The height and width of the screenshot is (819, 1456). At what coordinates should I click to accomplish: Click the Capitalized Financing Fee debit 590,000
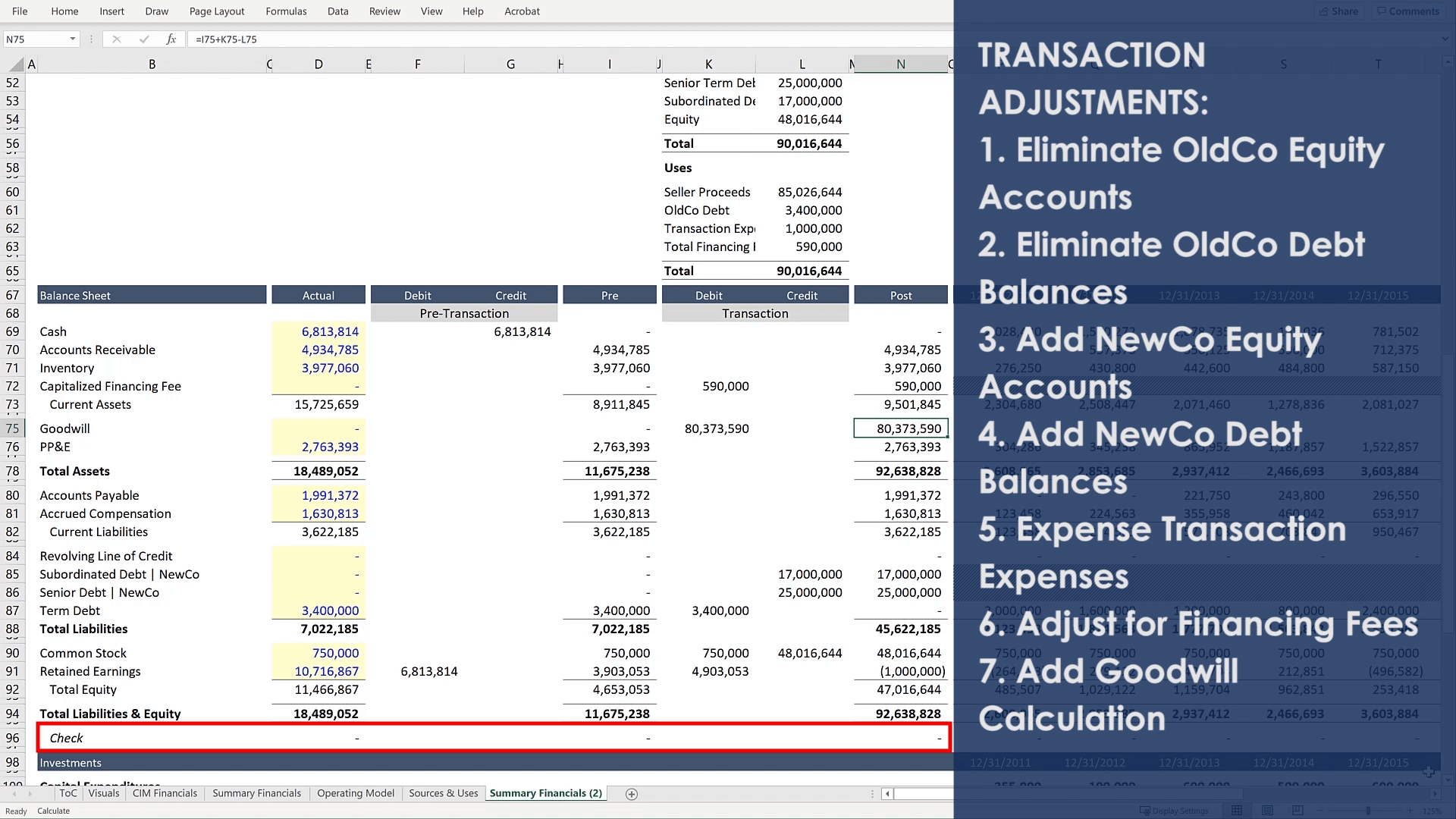point(725,387)
